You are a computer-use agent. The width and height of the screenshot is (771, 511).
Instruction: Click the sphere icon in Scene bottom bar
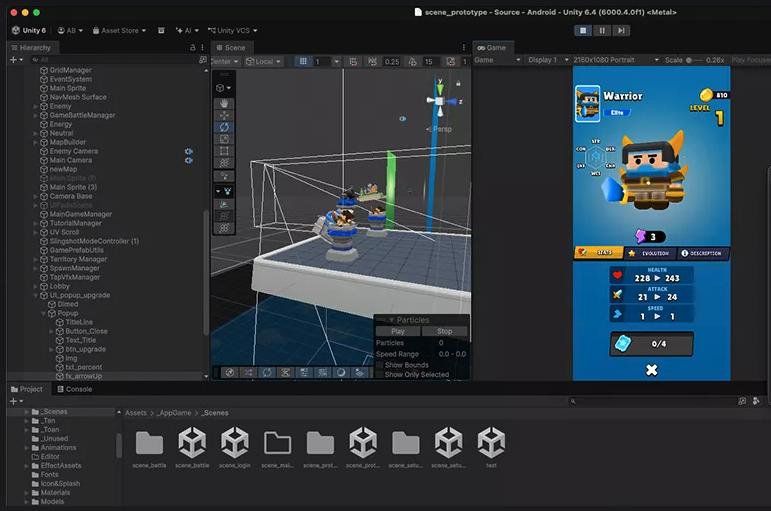(x=341, y=373)
